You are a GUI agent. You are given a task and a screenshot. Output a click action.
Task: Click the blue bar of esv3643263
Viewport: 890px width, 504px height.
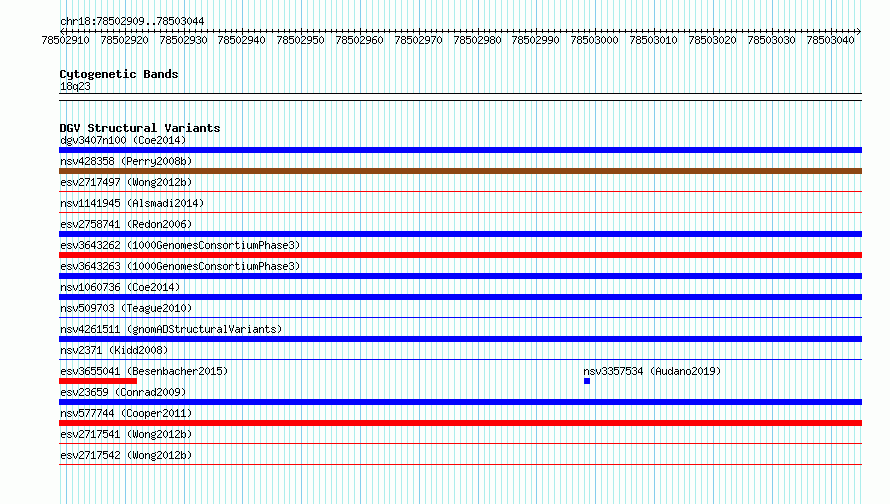[x=460, y=276]
